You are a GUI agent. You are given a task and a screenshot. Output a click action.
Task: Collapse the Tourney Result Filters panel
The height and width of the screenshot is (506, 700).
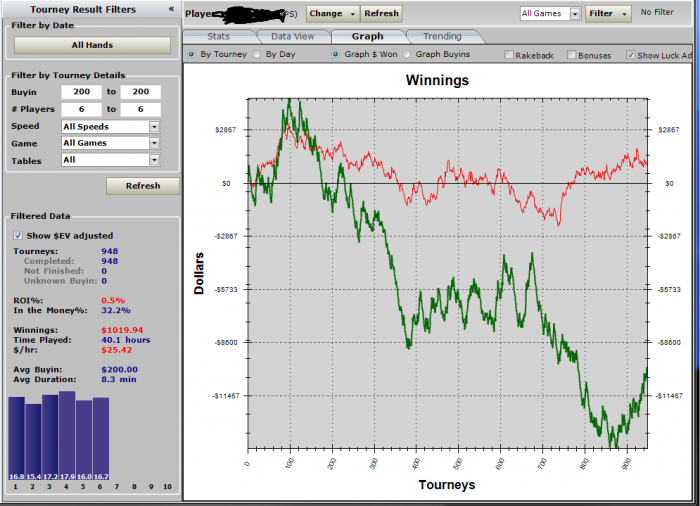[x=171, y=9]
